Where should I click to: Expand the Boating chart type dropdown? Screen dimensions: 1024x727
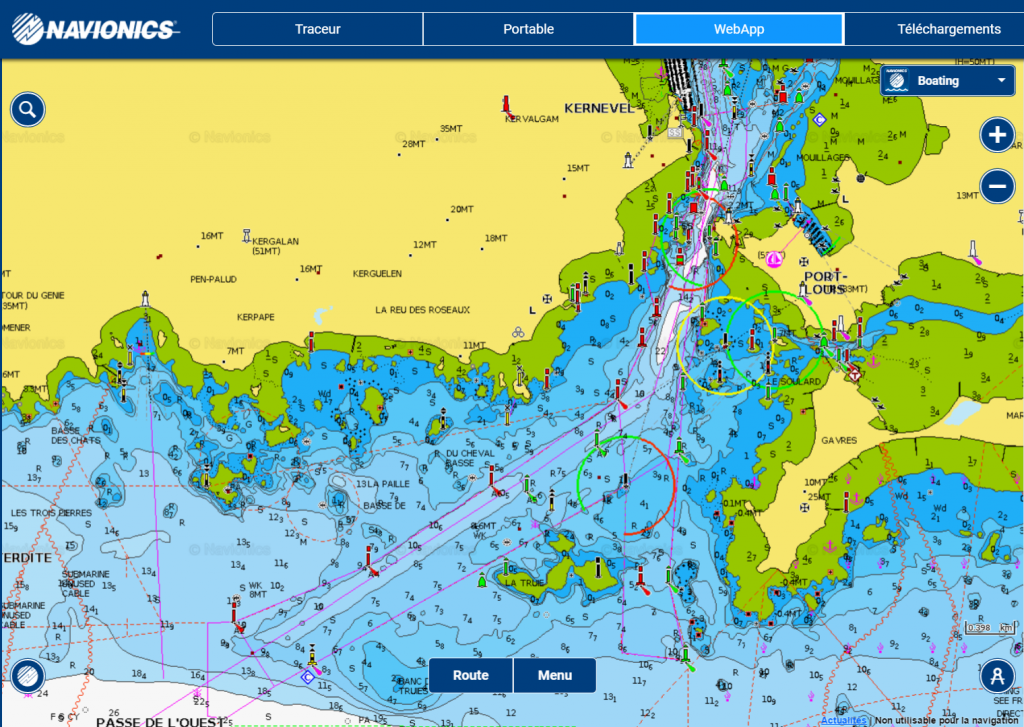946,81
